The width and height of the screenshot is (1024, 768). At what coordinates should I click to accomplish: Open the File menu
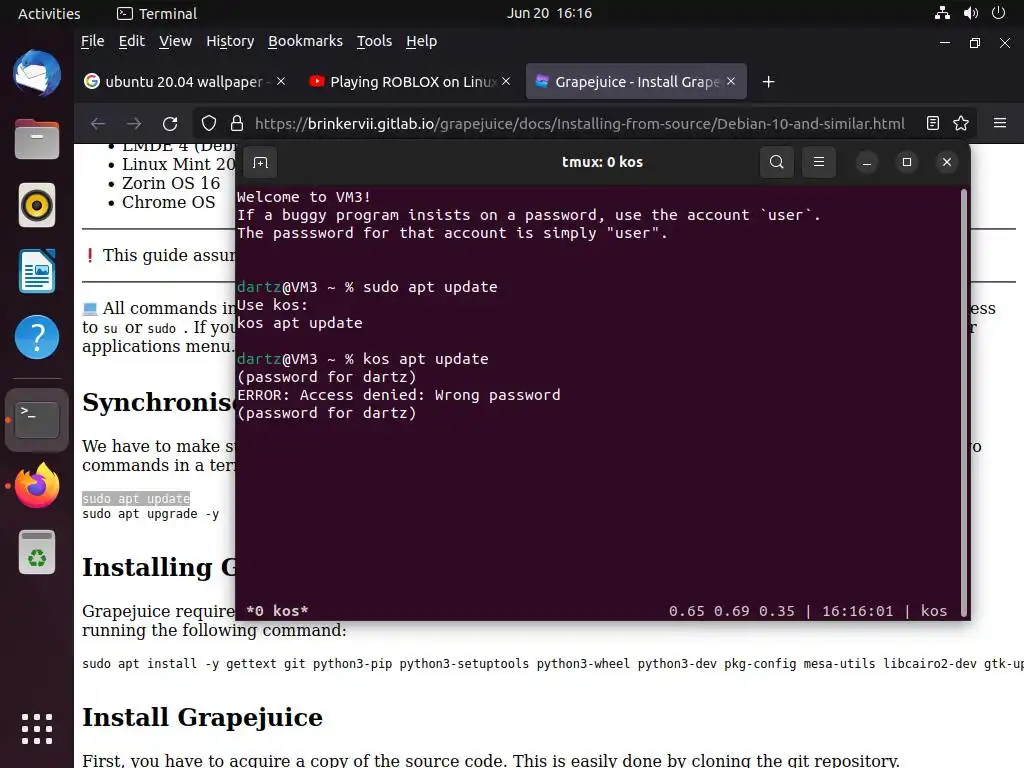(x=93, y=41)
